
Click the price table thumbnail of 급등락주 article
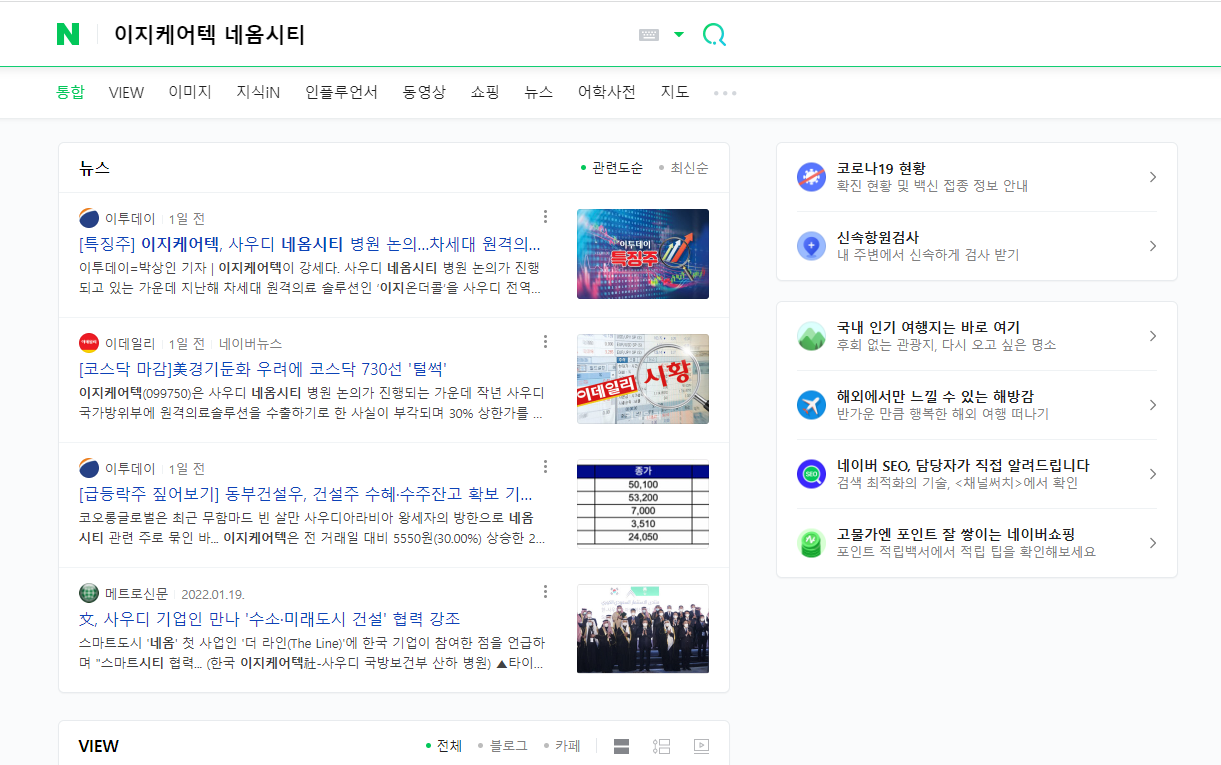pyautogui.click(x=643, y=504)
